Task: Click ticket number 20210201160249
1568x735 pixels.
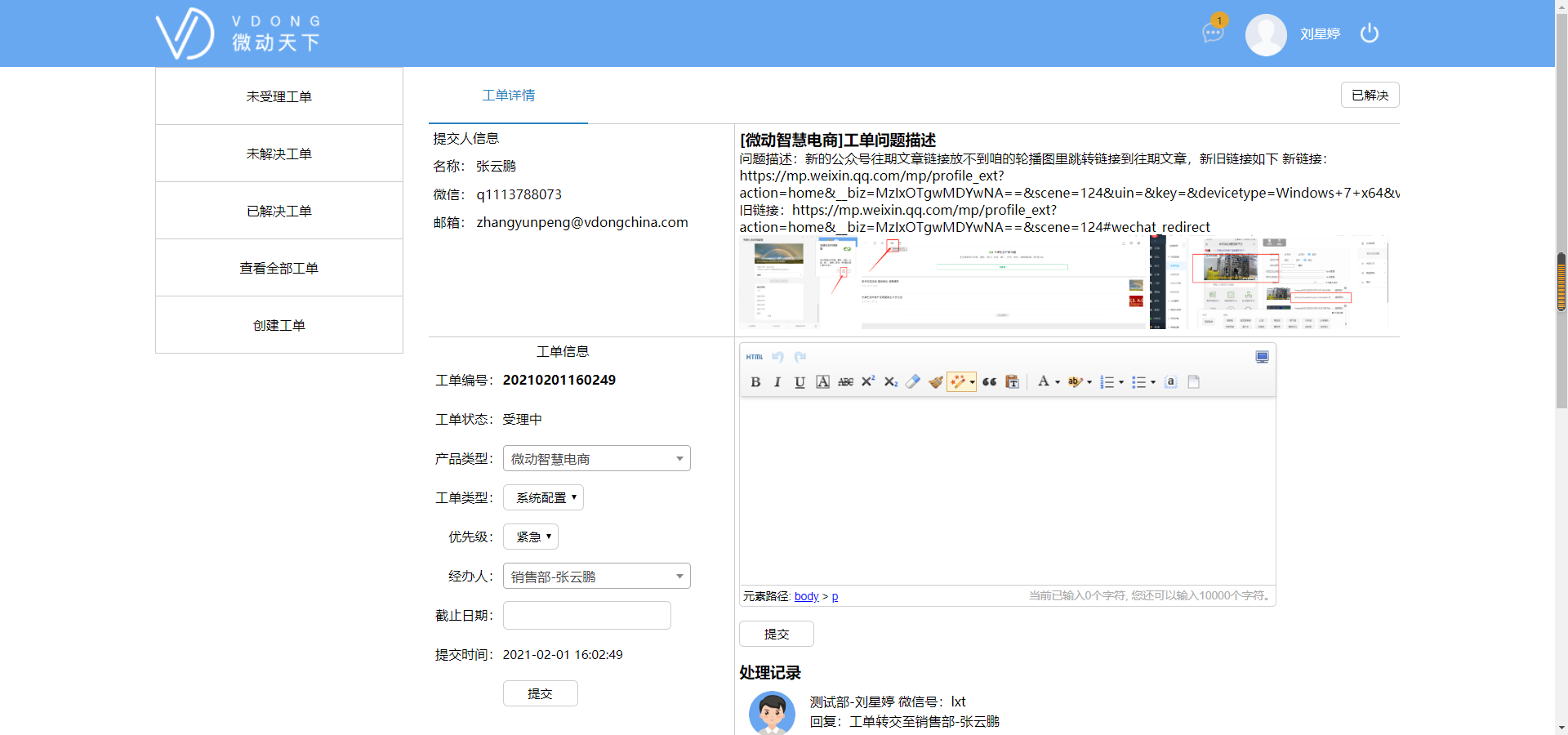Action: tap(559, 380)
